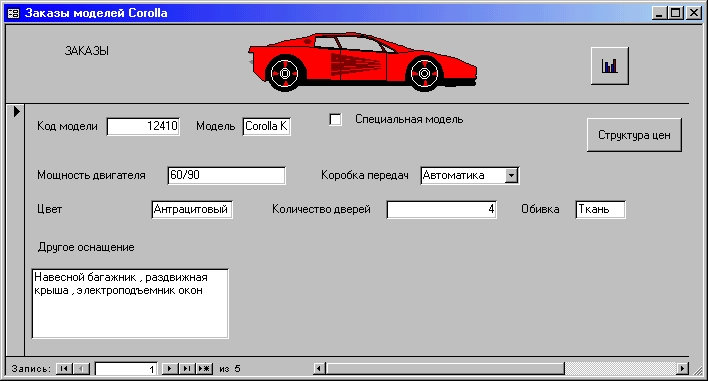Select the Мощность двигателя field 60/90
This screenshot has height=381, width=708.
pos(226,175)
